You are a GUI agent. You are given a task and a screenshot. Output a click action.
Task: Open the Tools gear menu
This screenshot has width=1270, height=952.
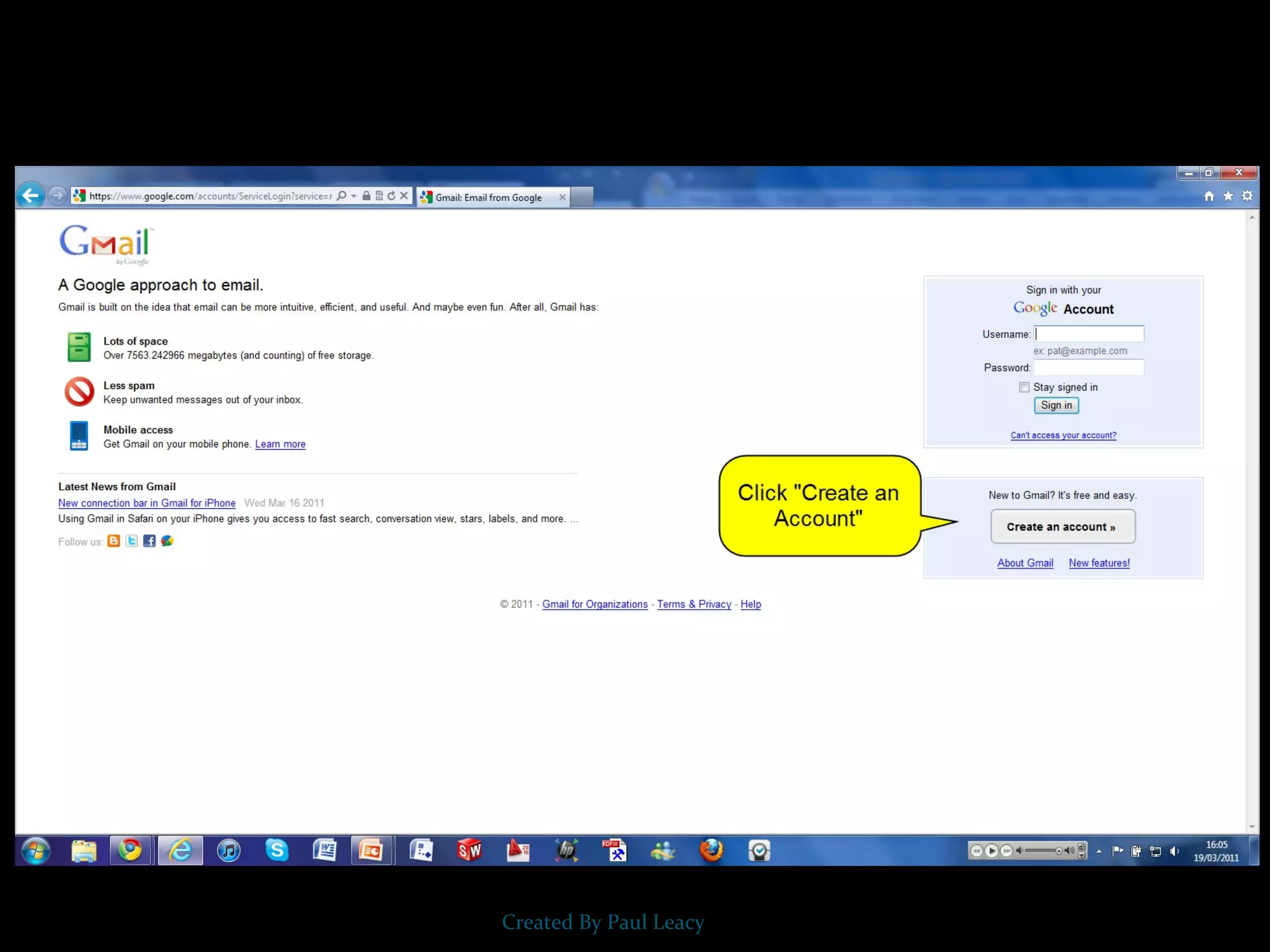(x=1247, y=196)
